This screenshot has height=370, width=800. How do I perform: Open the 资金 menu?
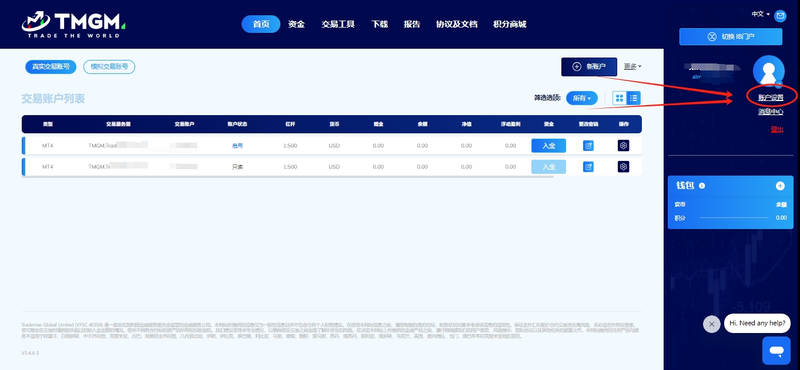click(296, 24)
